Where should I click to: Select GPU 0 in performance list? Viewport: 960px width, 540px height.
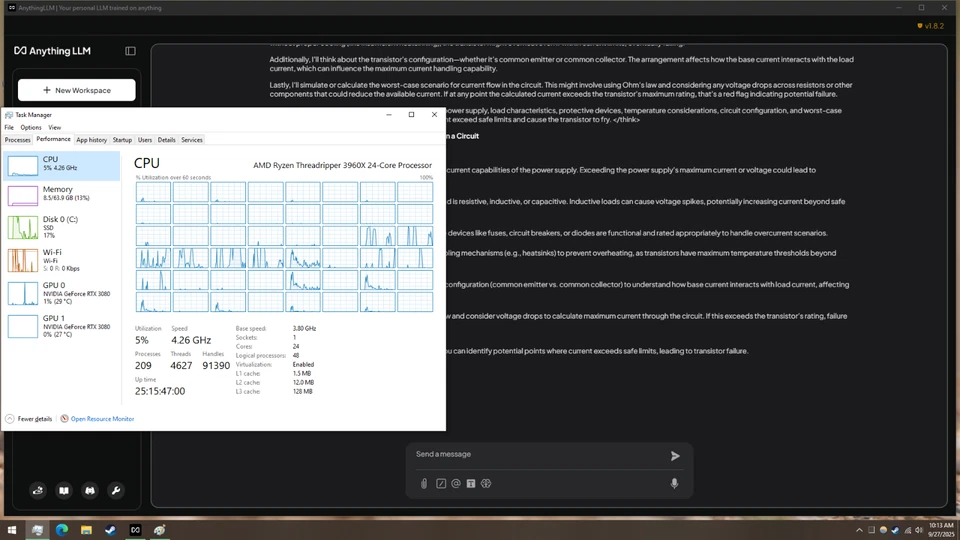[61, 293]
